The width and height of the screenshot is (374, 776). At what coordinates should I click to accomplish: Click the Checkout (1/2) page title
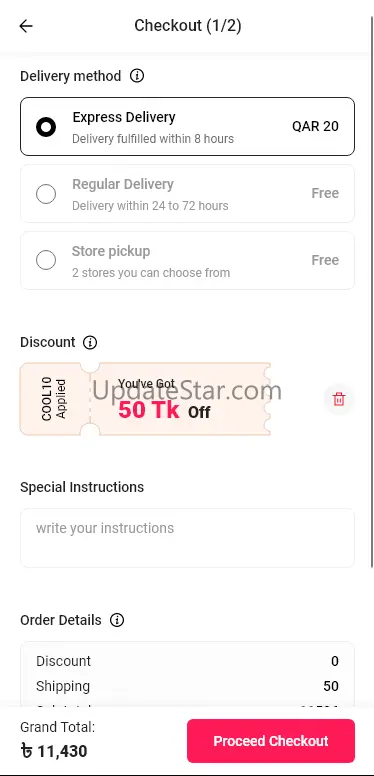[187, 26]
